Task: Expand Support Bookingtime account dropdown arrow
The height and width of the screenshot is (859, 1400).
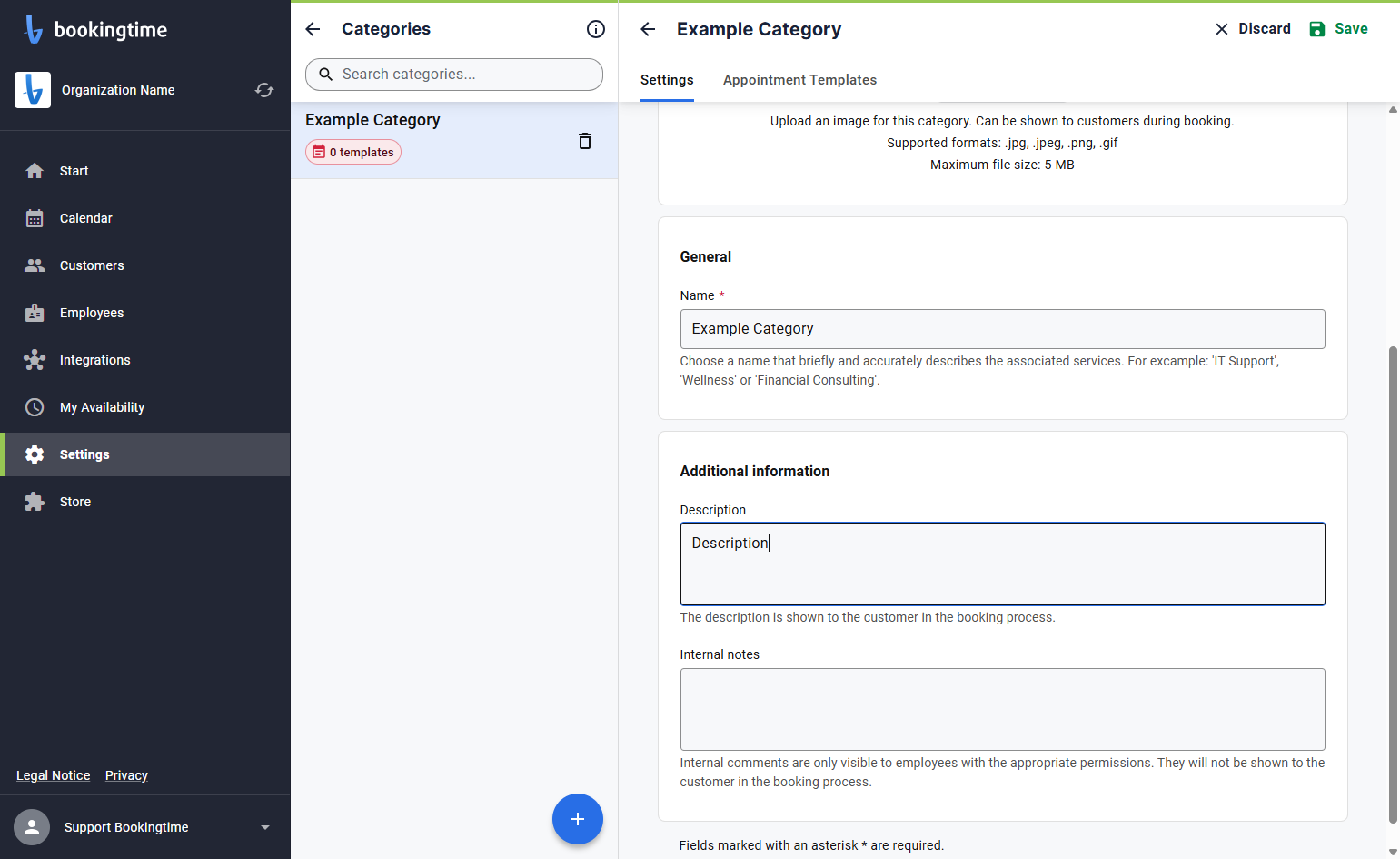Action: [x=265, y=827]
